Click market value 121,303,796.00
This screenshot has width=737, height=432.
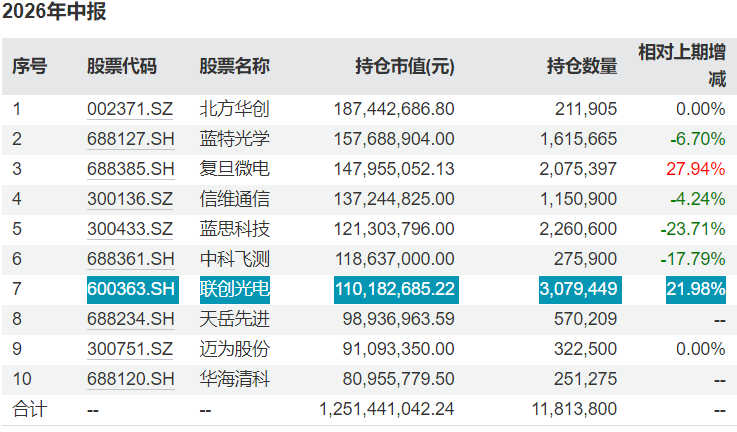pyautogui.click(x=394, y=229)
